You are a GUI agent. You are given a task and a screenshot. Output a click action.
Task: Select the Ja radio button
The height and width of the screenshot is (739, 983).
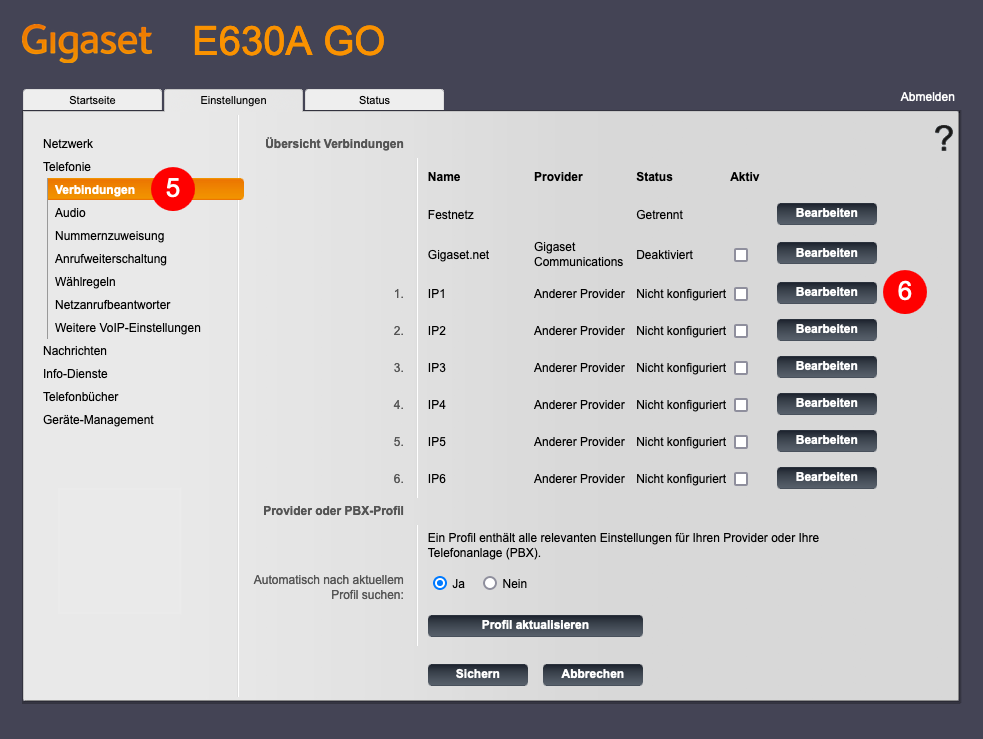coord(440,584)
